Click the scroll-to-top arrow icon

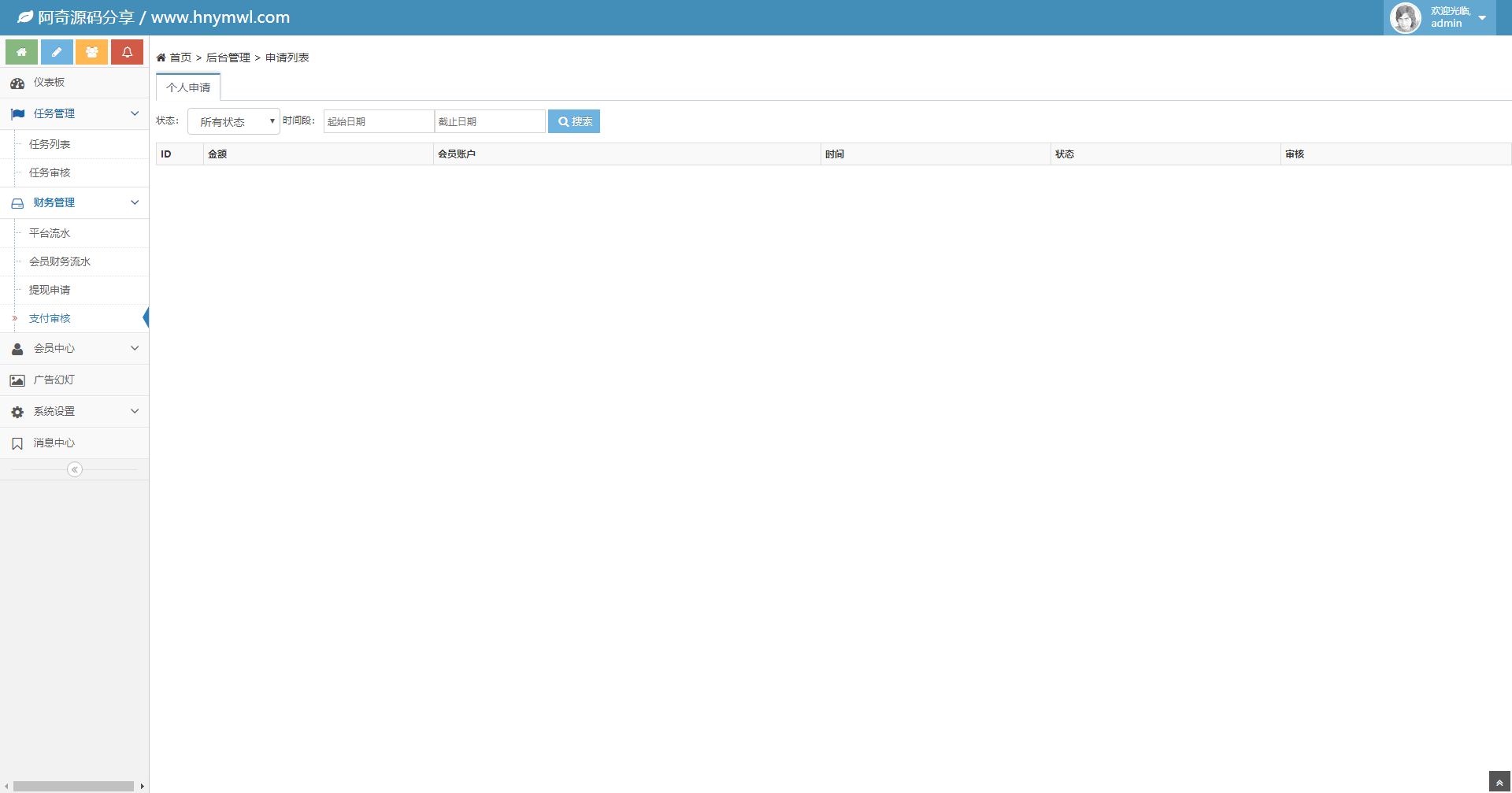[1499, 783]
